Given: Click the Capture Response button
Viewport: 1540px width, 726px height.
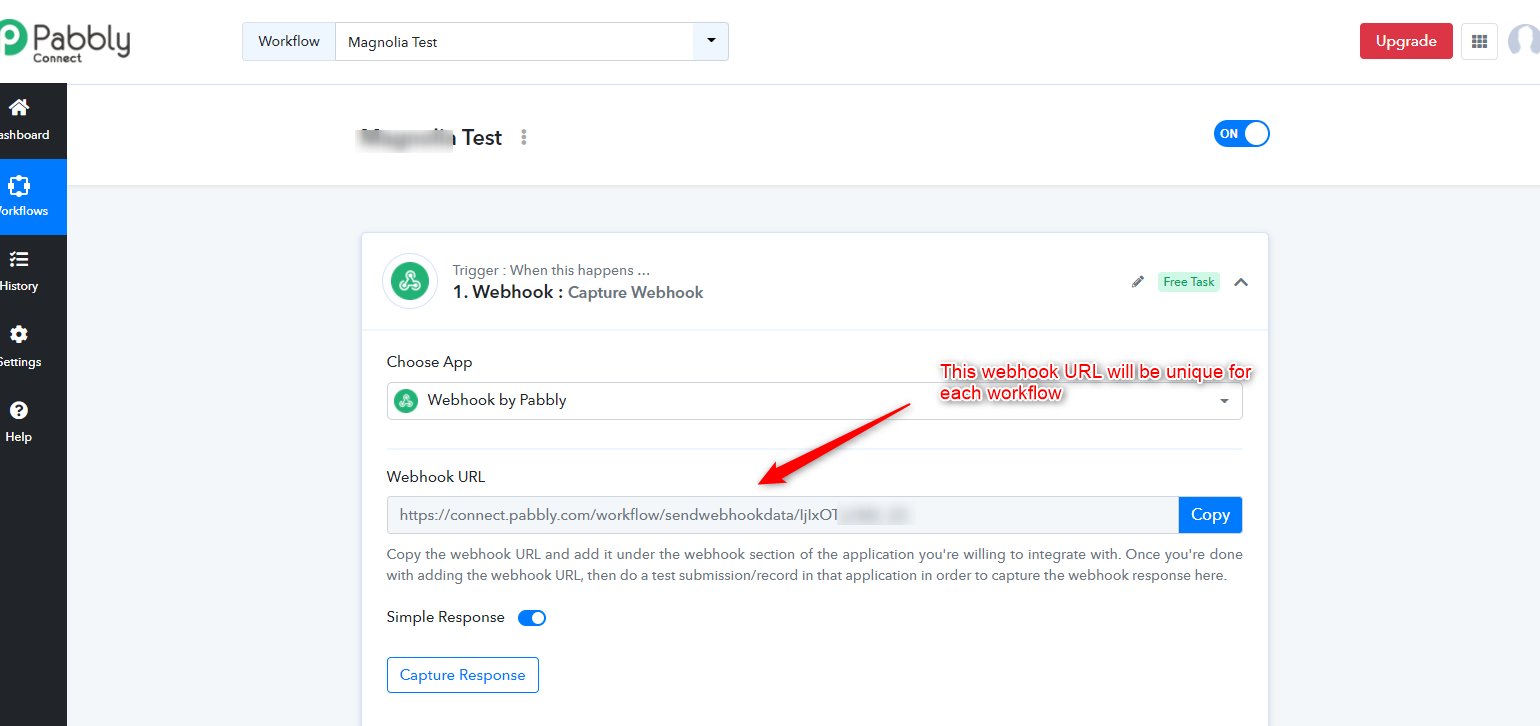Looking at the screenshot, I should 463,675.
